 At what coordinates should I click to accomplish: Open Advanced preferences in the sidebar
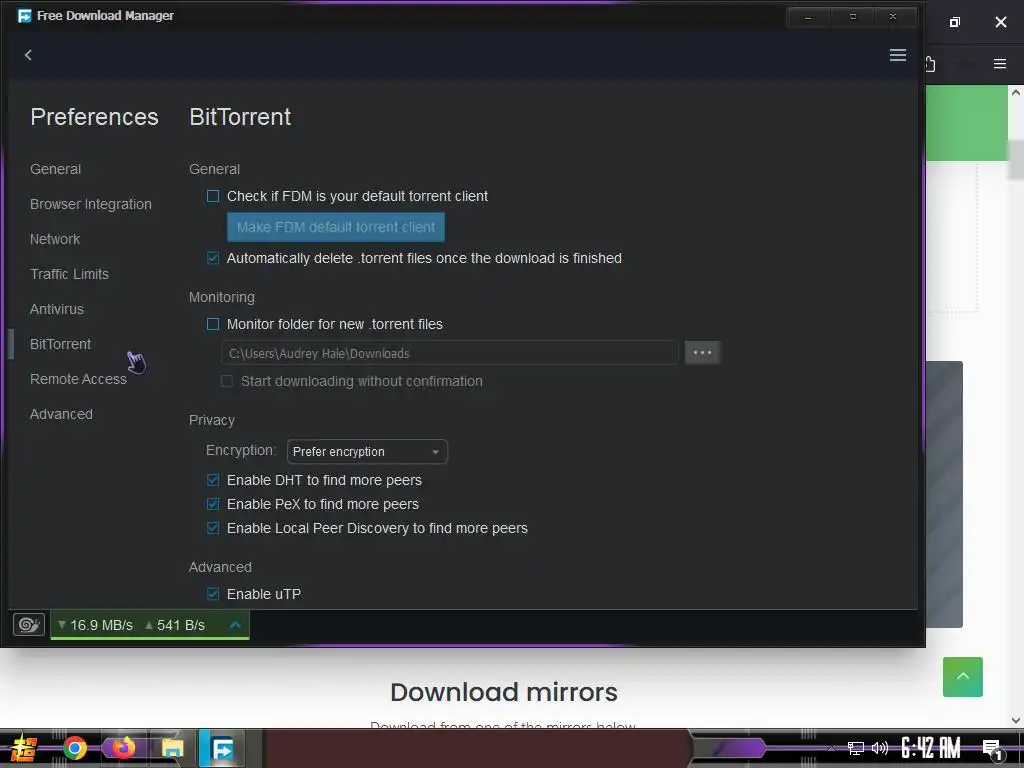coord(61,414)
